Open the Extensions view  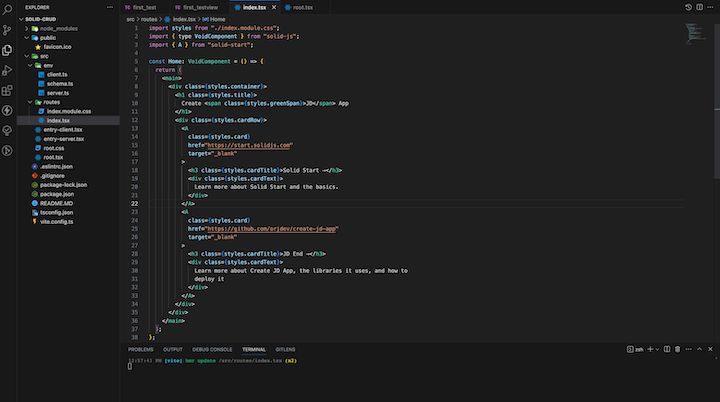7,90
